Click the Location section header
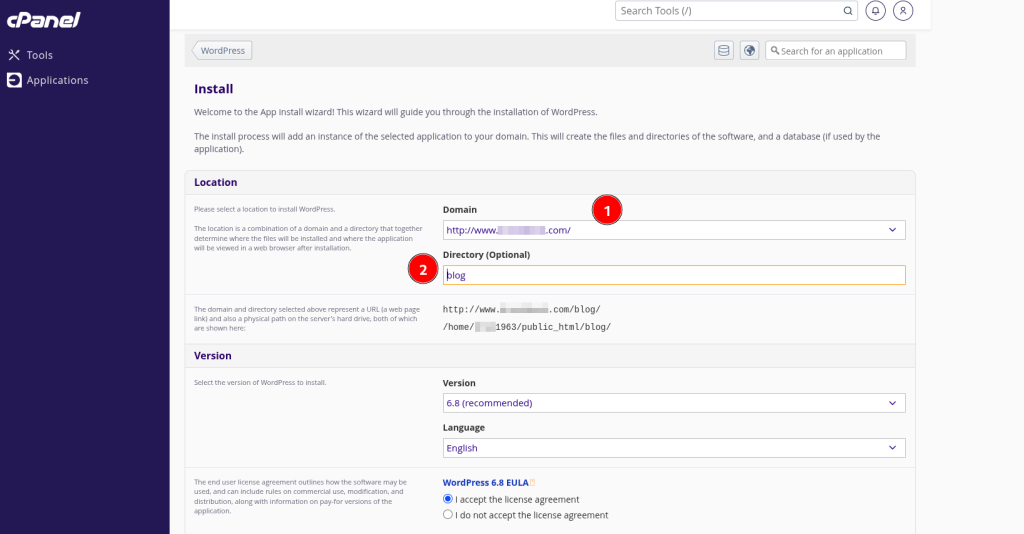 coord(550,182)
